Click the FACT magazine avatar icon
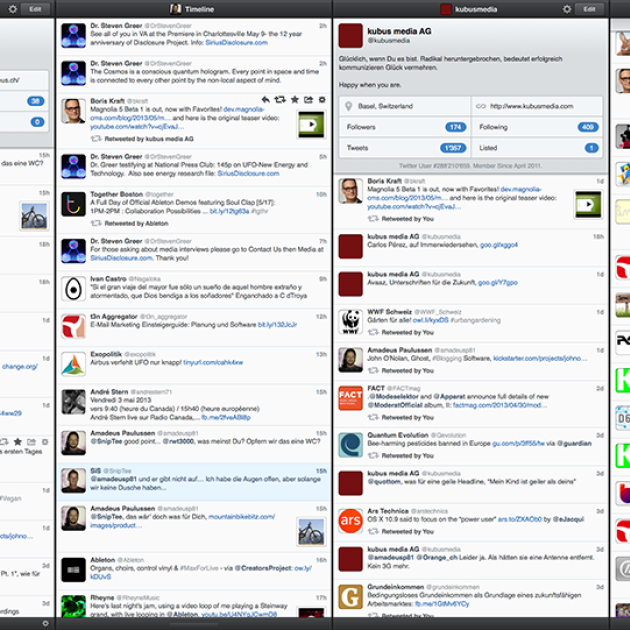Viewport: 630px width, 630px height. (x=350, y=397)
